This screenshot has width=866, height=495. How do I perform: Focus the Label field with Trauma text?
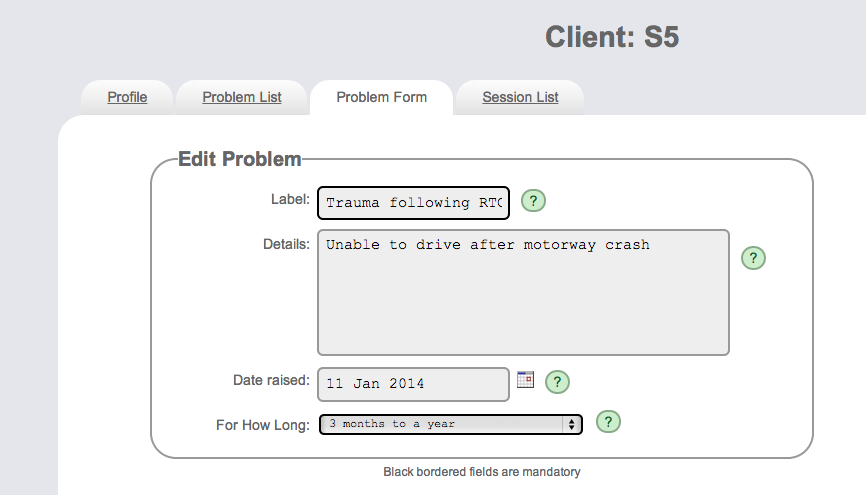click(x=413, y=203)
